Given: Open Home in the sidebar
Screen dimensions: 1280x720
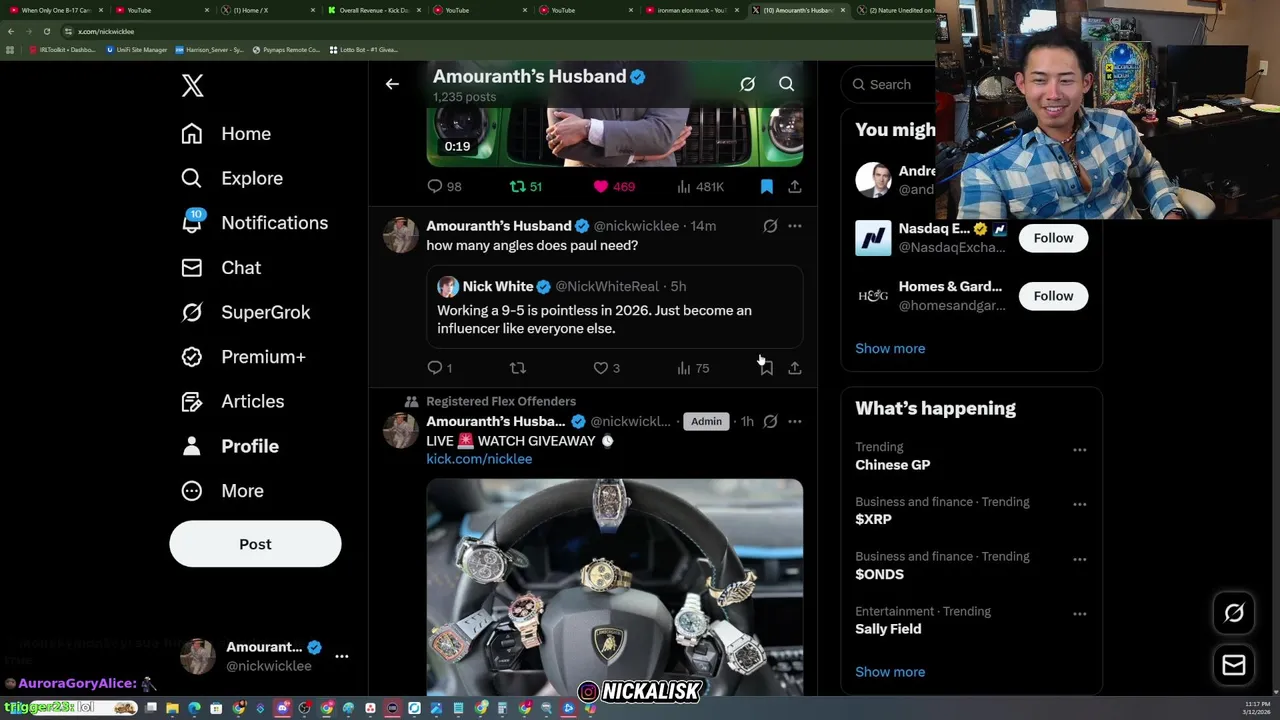Looking at the screenshot, I should tap(226, 133).
